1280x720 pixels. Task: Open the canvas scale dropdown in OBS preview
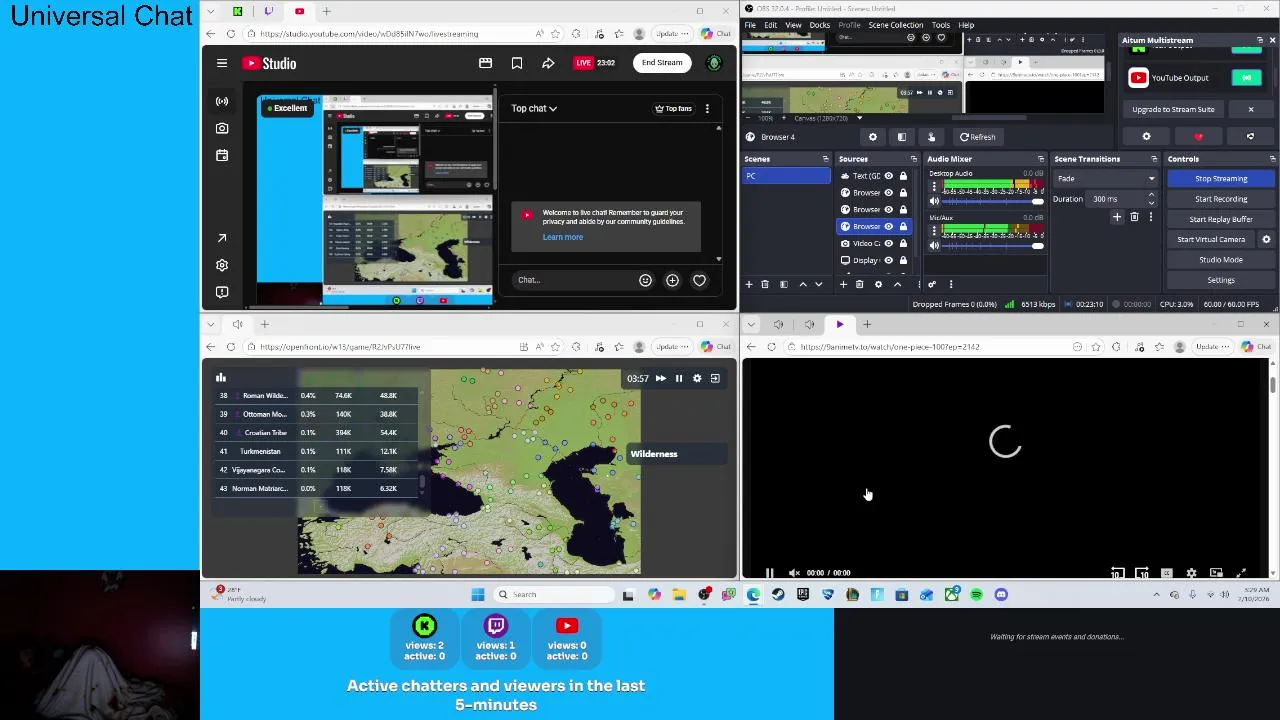[x=858, y=118]
